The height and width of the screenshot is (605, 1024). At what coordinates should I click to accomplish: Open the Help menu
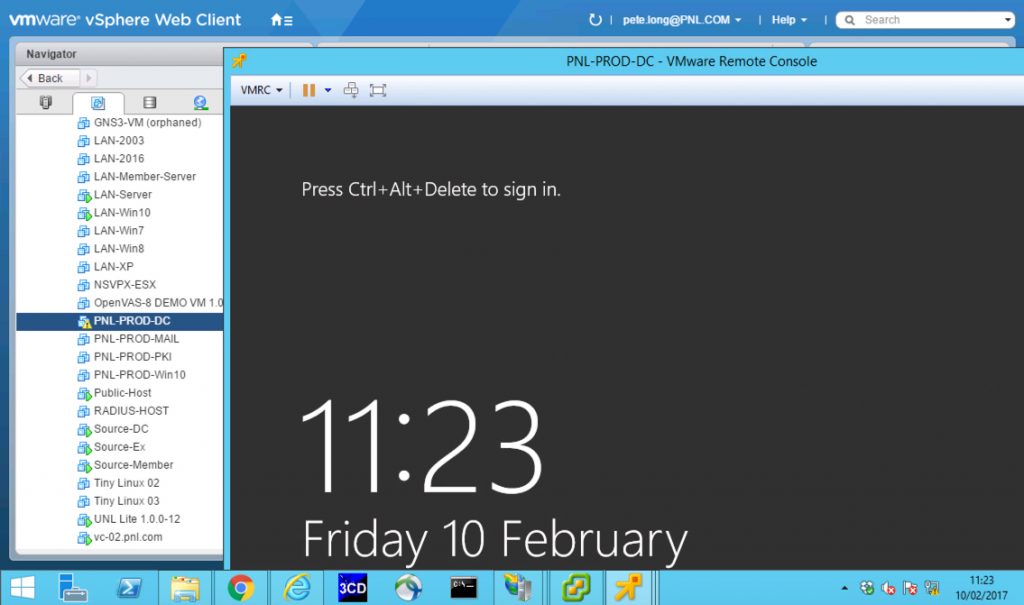pyautogui.click(x=785, y=19)
